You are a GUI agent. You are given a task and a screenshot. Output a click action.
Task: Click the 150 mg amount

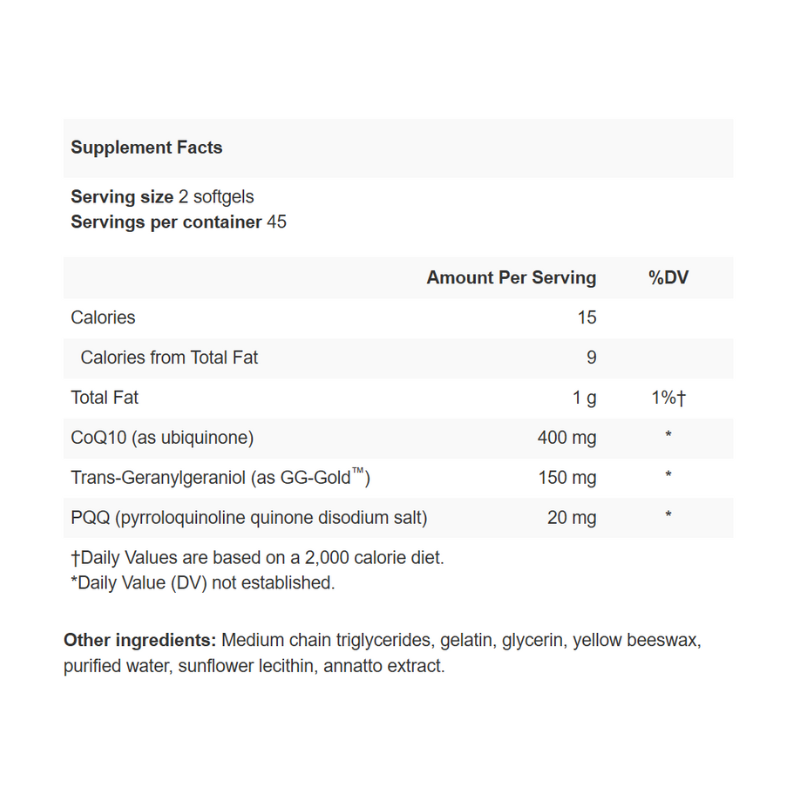[567, 478]
